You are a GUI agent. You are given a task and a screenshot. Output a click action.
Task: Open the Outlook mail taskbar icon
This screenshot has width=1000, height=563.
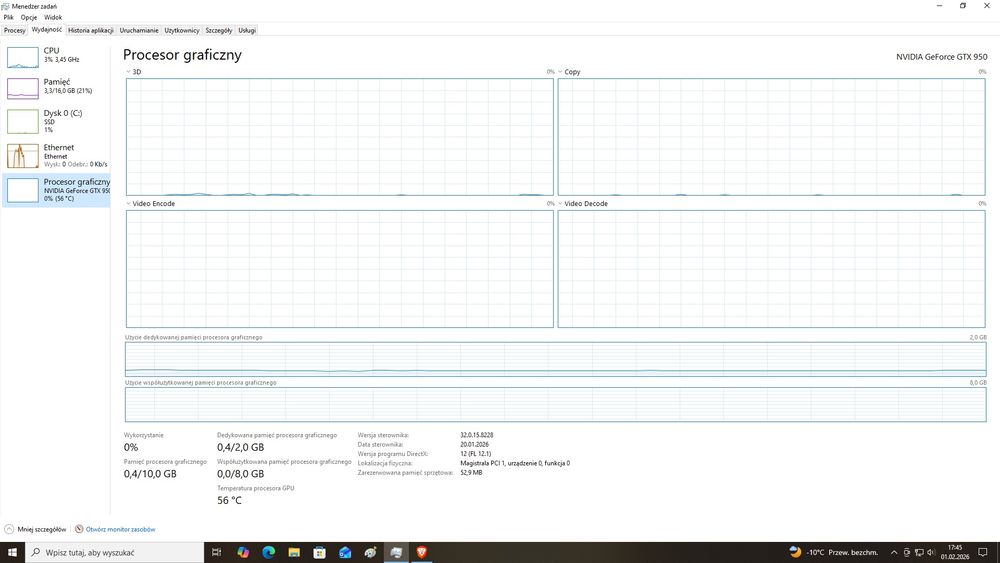pos(345,552)
